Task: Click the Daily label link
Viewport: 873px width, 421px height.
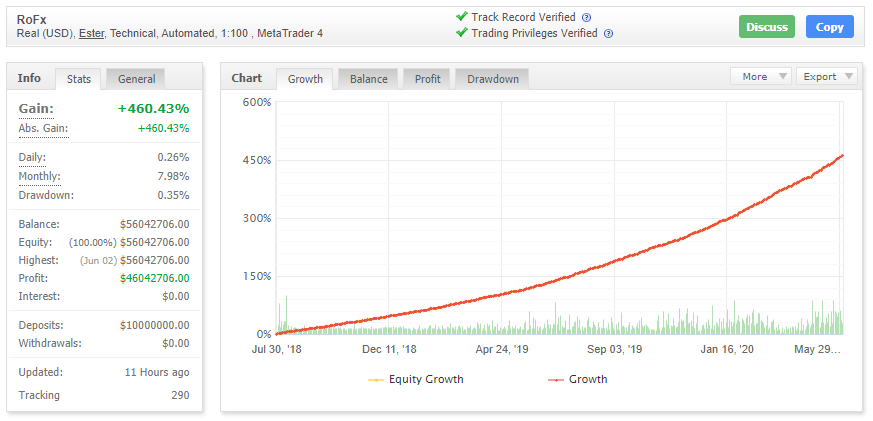Action: [32, 158]
